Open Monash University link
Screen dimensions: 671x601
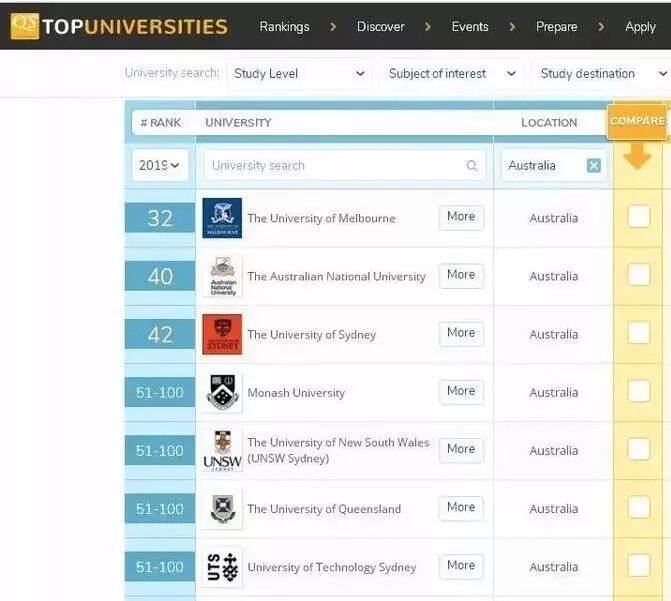tap(296, 393)
